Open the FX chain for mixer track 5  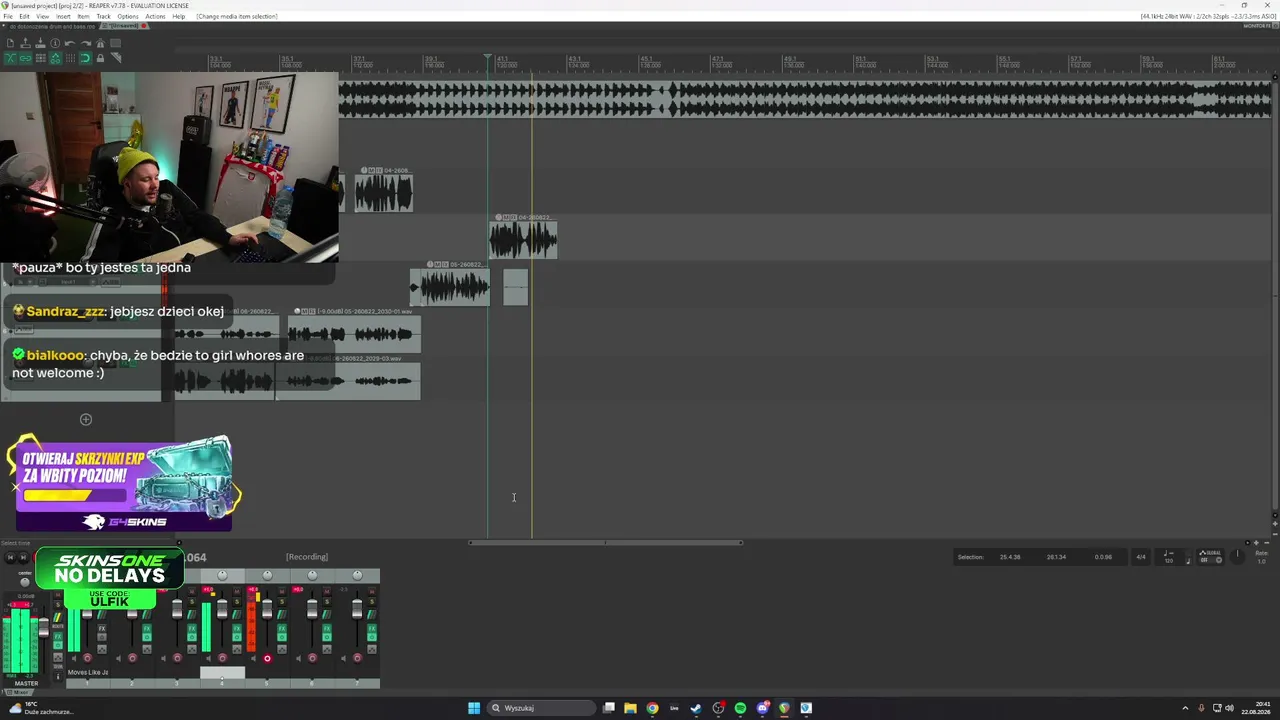pos(282,629)
